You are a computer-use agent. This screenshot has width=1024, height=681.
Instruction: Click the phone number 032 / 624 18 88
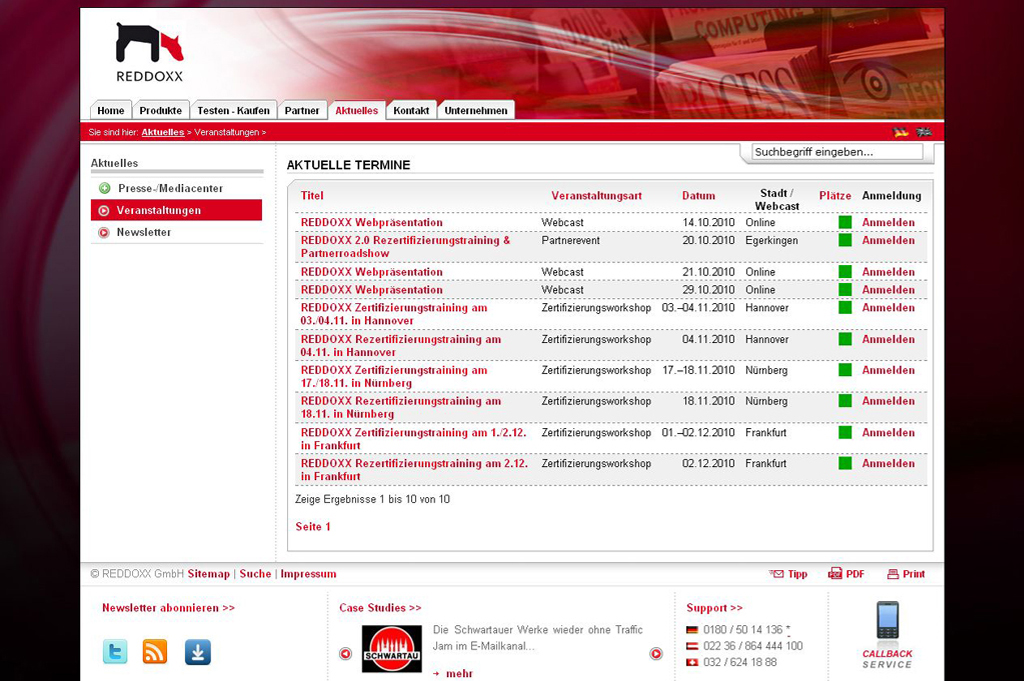click(740, 662)
